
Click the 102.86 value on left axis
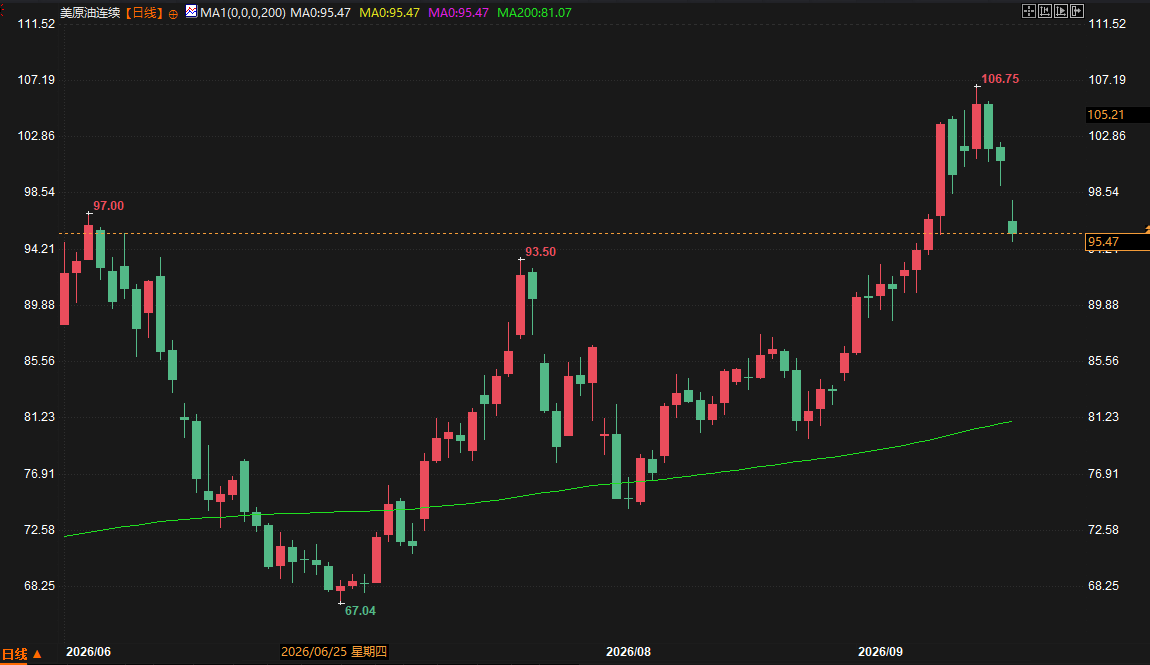click(x=37, y=136)
